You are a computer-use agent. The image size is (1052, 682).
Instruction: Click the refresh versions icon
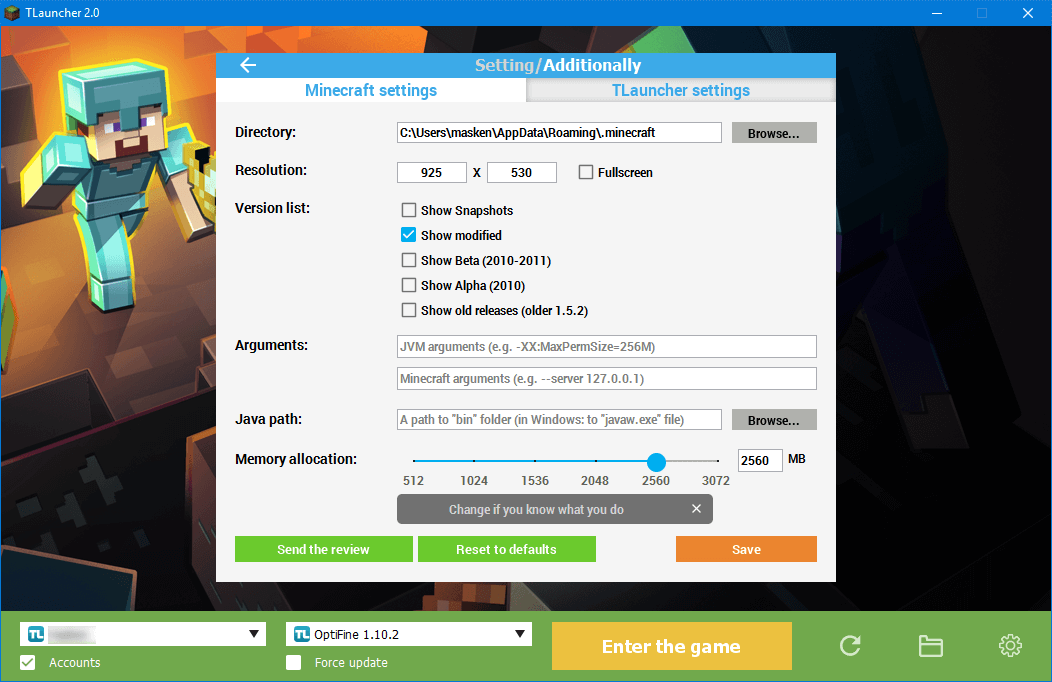[x=849, y=646]
